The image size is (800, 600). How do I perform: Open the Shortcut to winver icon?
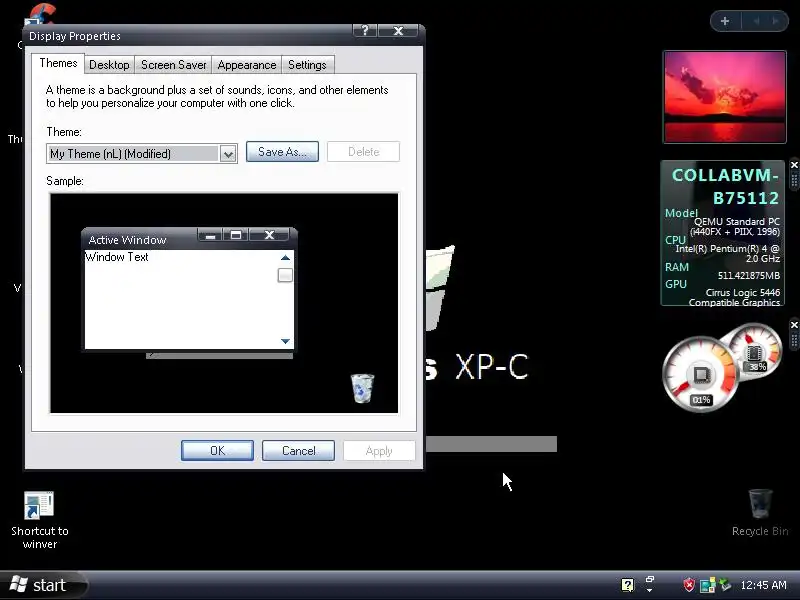(x=39, y=519)
